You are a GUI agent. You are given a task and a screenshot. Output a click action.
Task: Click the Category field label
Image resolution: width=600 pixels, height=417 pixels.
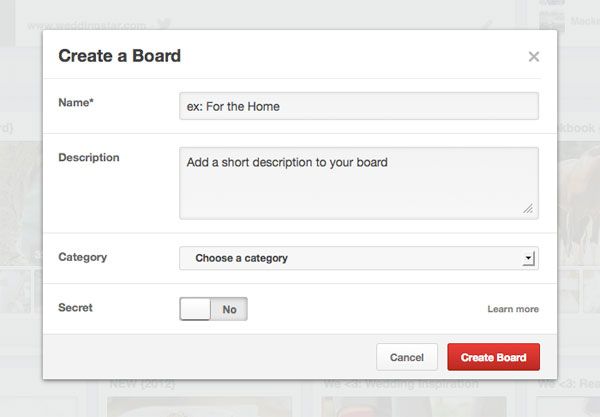pos(83,257)
